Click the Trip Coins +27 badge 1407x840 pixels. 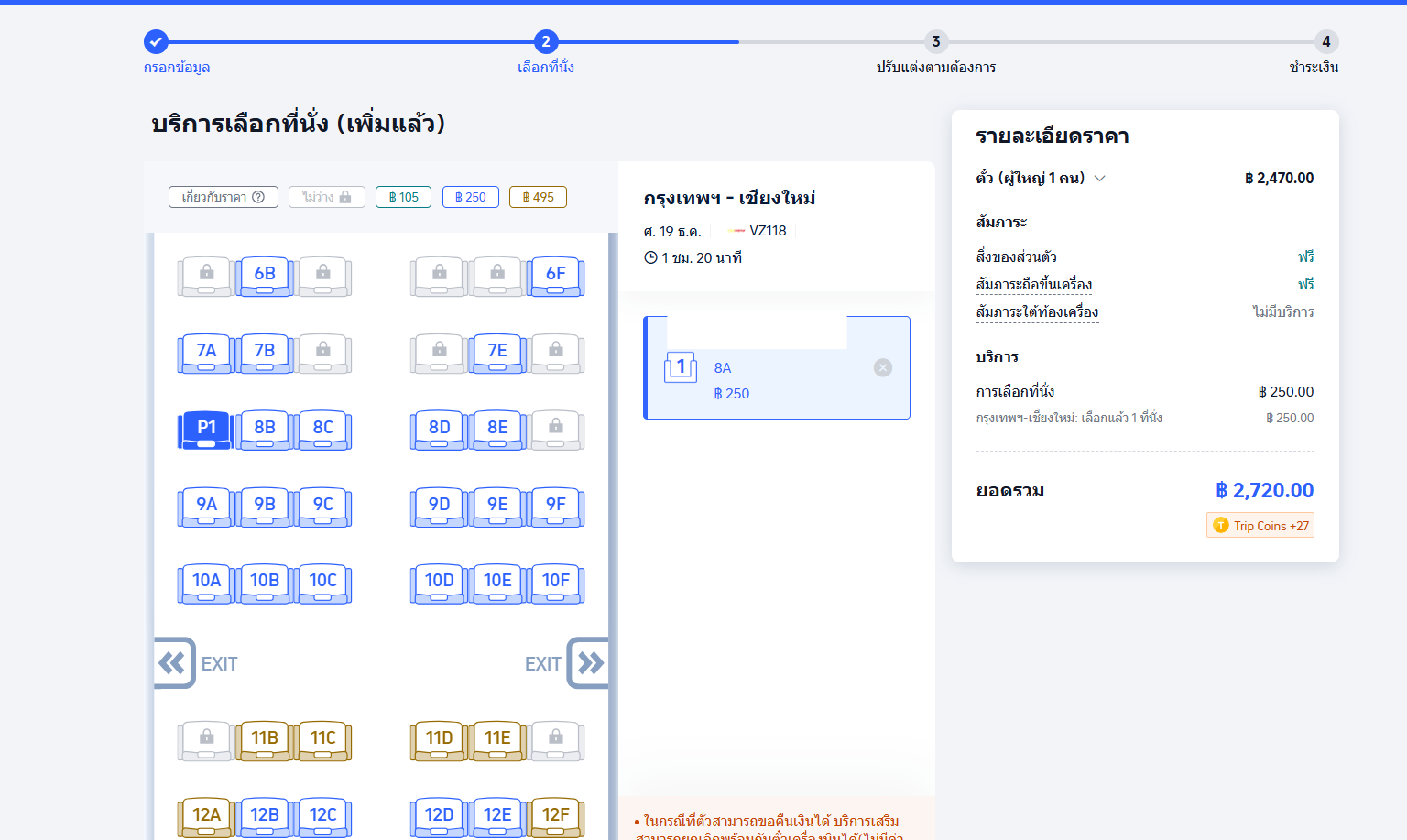(1260, 526)
